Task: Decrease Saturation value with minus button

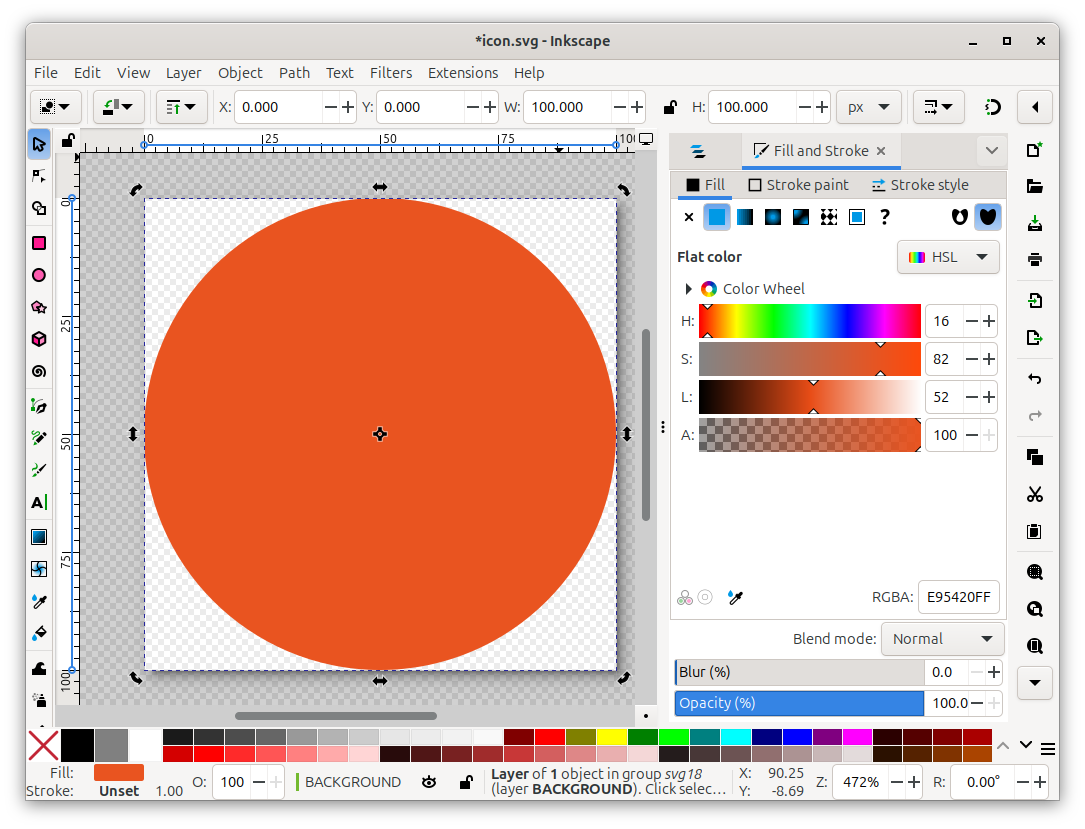Action: click(x=972, y=359)
